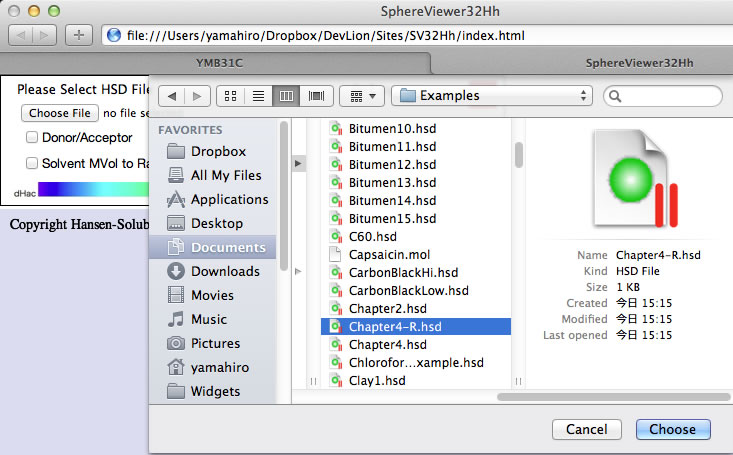This screenshot has height=455, width=733.
Task: Click the browser back button
Action: (x=21, y=35)
